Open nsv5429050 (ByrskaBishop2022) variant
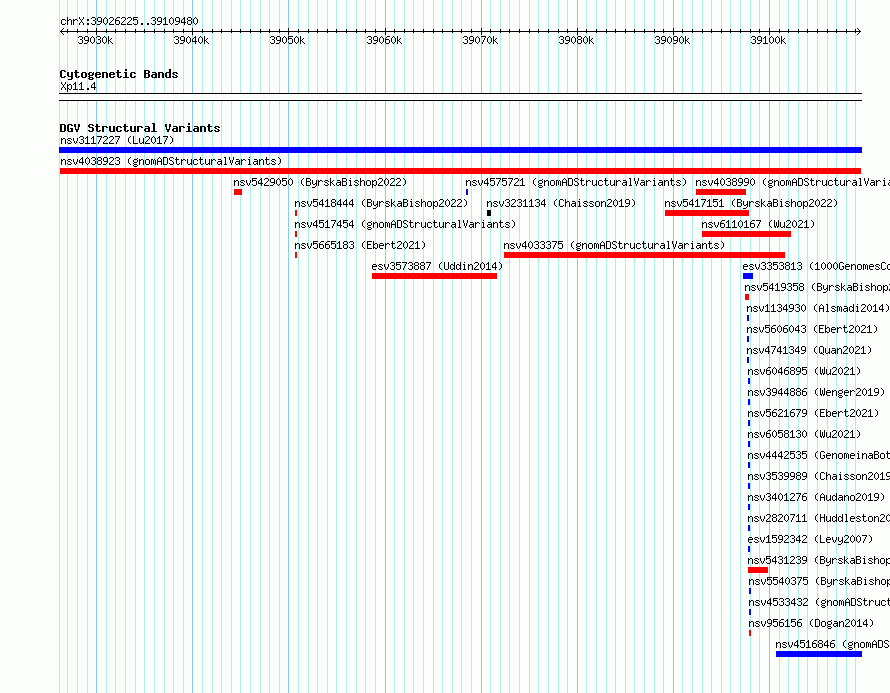The height and width of the screenshot is (693, 890). coord(320,182)
